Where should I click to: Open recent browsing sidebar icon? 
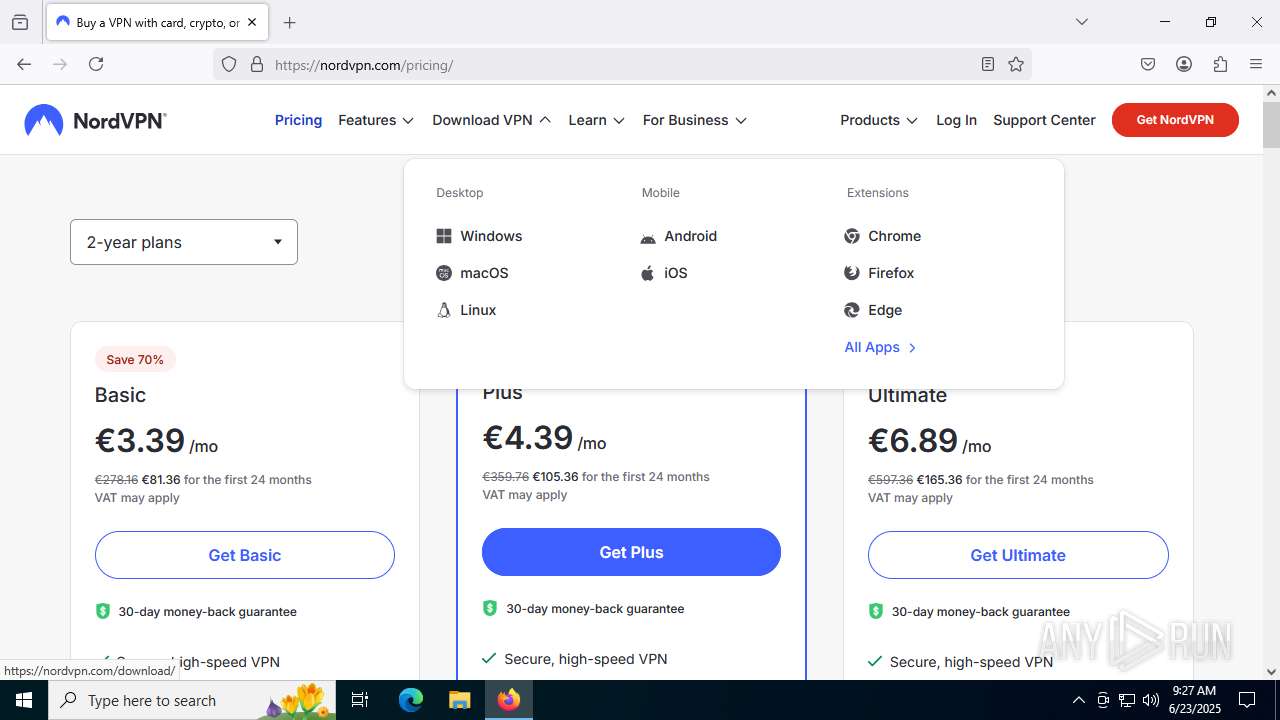tap(20, 22)
